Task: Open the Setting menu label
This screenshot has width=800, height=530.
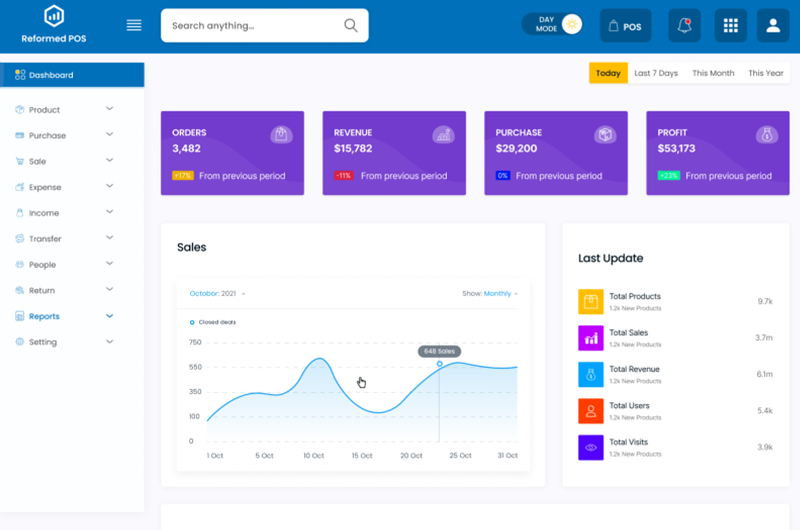Action: [43, 342]
